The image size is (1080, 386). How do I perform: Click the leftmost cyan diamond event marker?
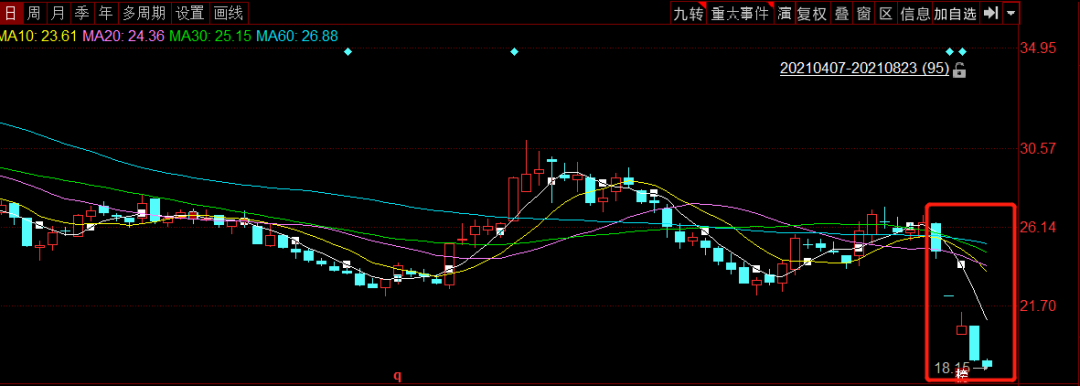(x=348, y=52)
